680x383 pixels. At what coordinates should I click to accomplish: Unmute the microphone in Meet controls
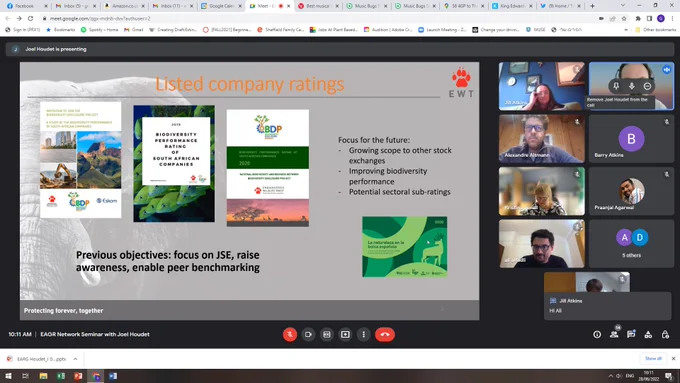tap(290, 334)
